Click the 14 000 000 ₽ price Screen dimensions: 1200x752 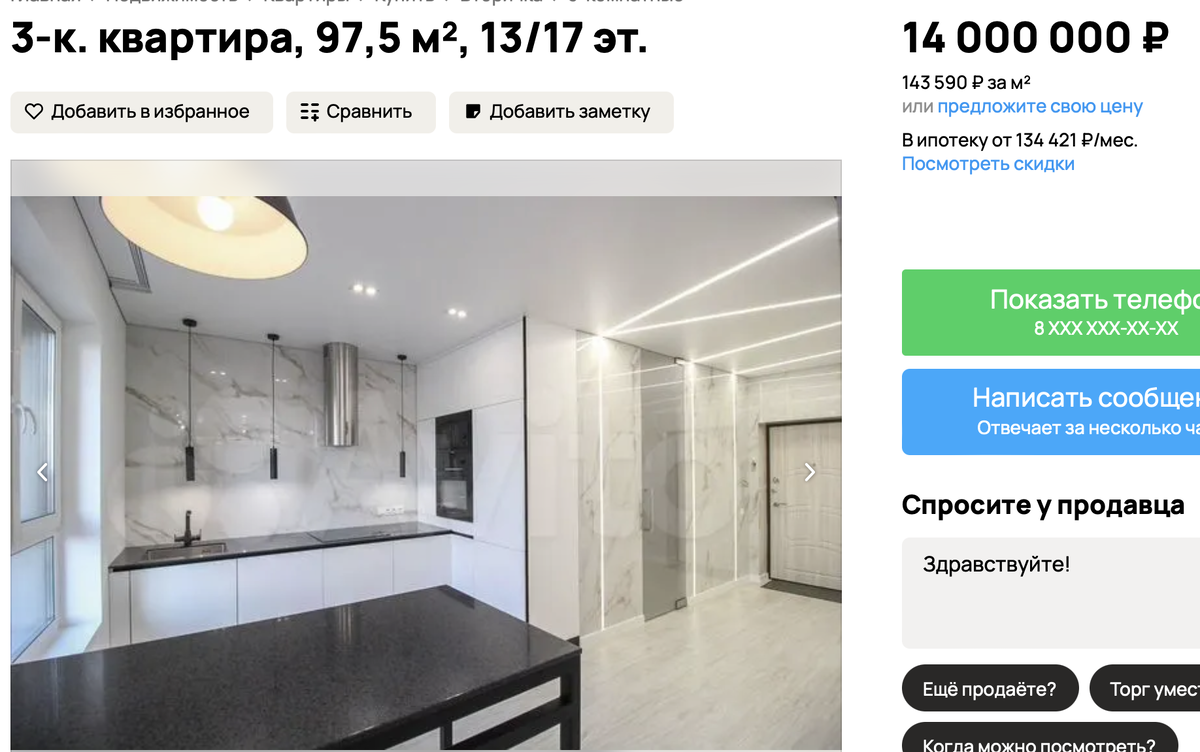pyautogui.click(x=1036, y=38)
